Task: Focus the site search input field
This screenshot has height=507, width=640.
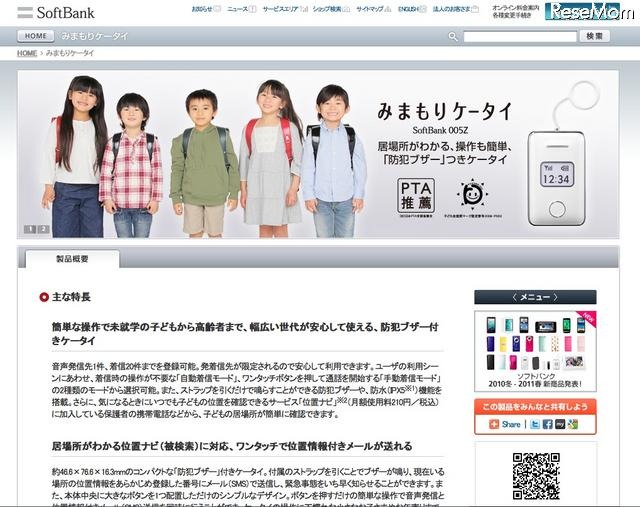Action: (x=520, y=36)
